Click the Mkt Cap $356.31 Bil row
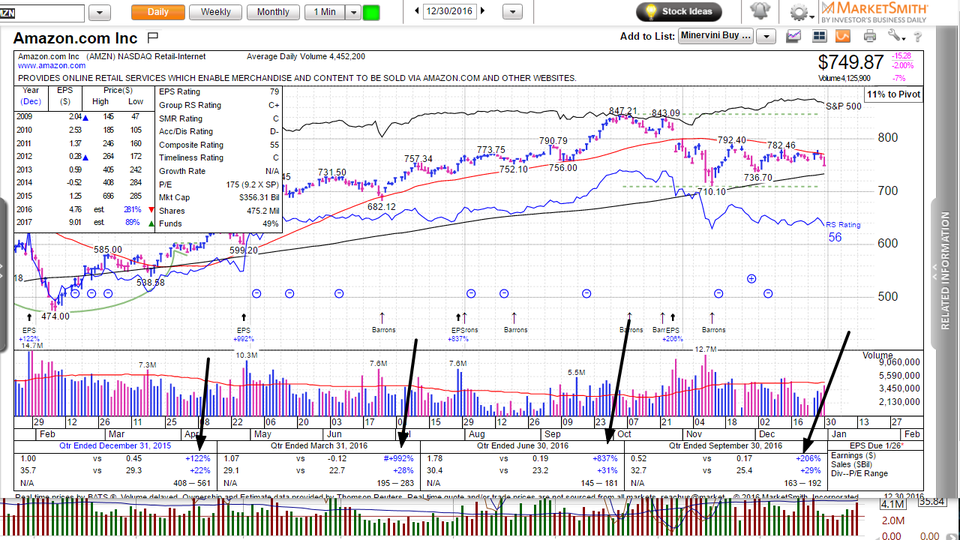Image resolution: width=960 pixels, height=540 pixels. (x=219, y=198)
